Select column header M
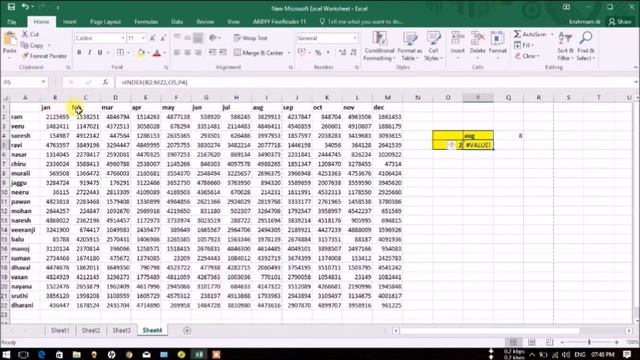Viewport: 640px width, 360px height. tap(387, 98)
